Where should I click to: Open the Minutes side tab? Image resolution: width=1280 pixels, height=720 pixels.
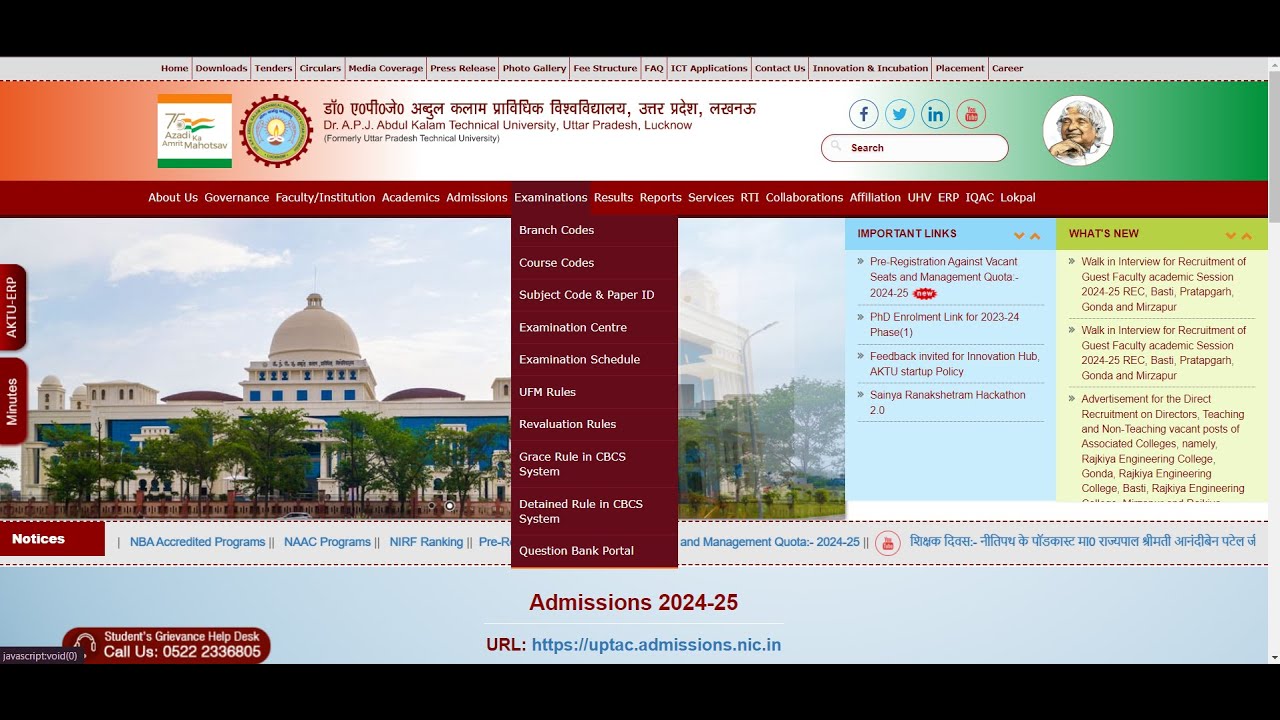[12, 401]
